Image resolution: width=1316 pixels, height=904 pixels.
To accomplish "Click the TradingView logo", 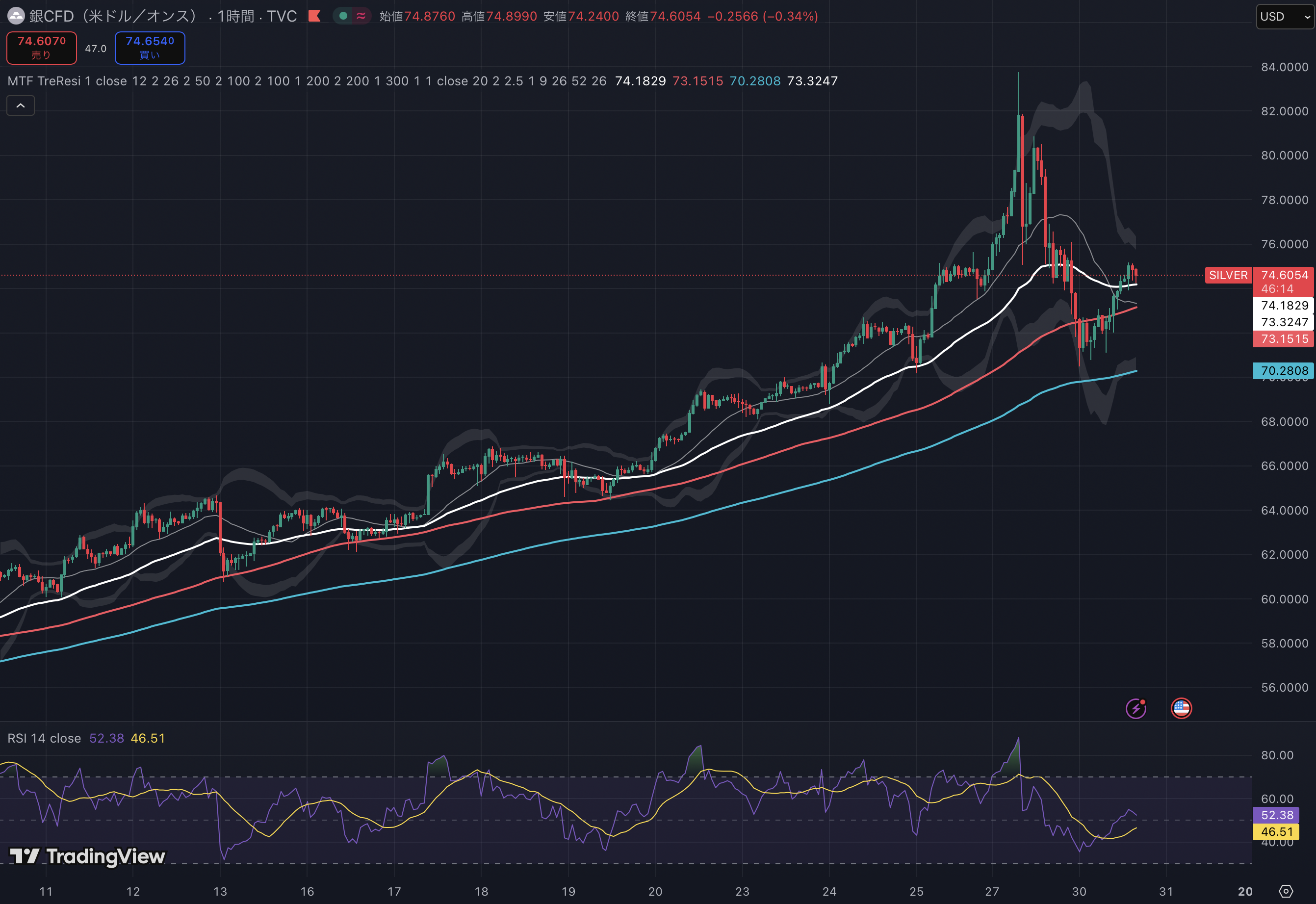I will pyautogui.click(x=88, y=856).
